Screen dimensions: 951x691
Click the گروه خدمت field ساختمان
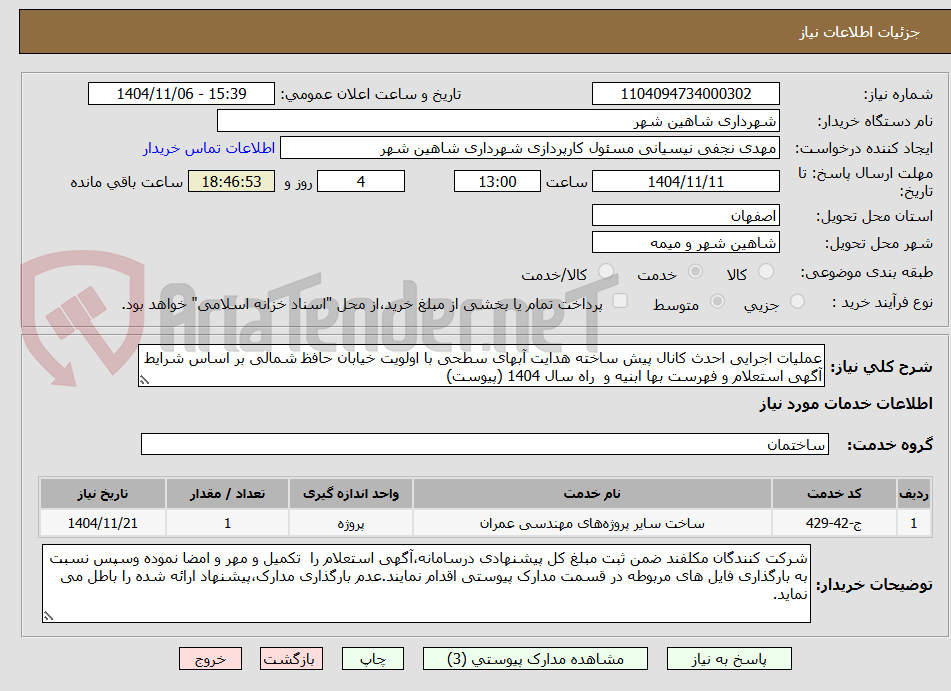485,444
